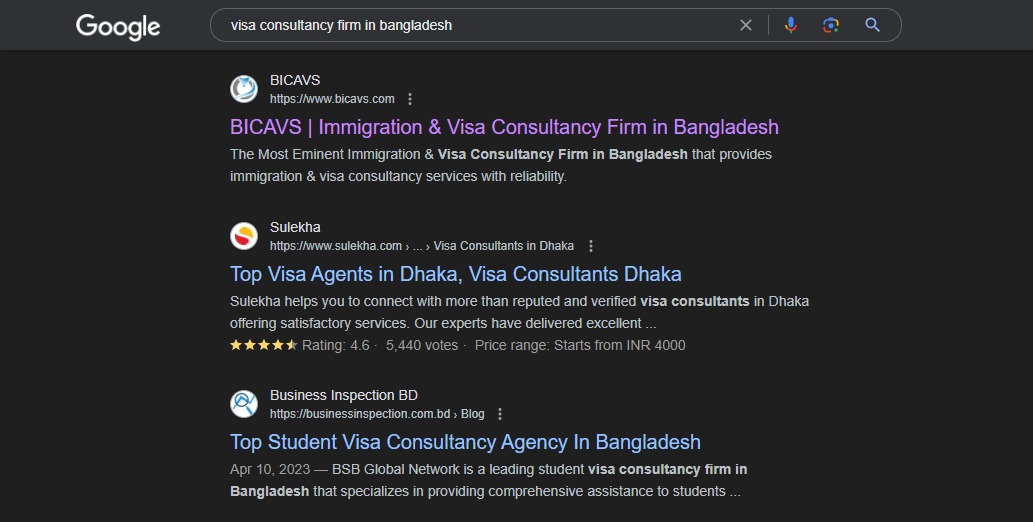This screenshot has height=522, width=1033.
Task: Open more options for Business Inspection BD result
Action: tap(500, 414)
